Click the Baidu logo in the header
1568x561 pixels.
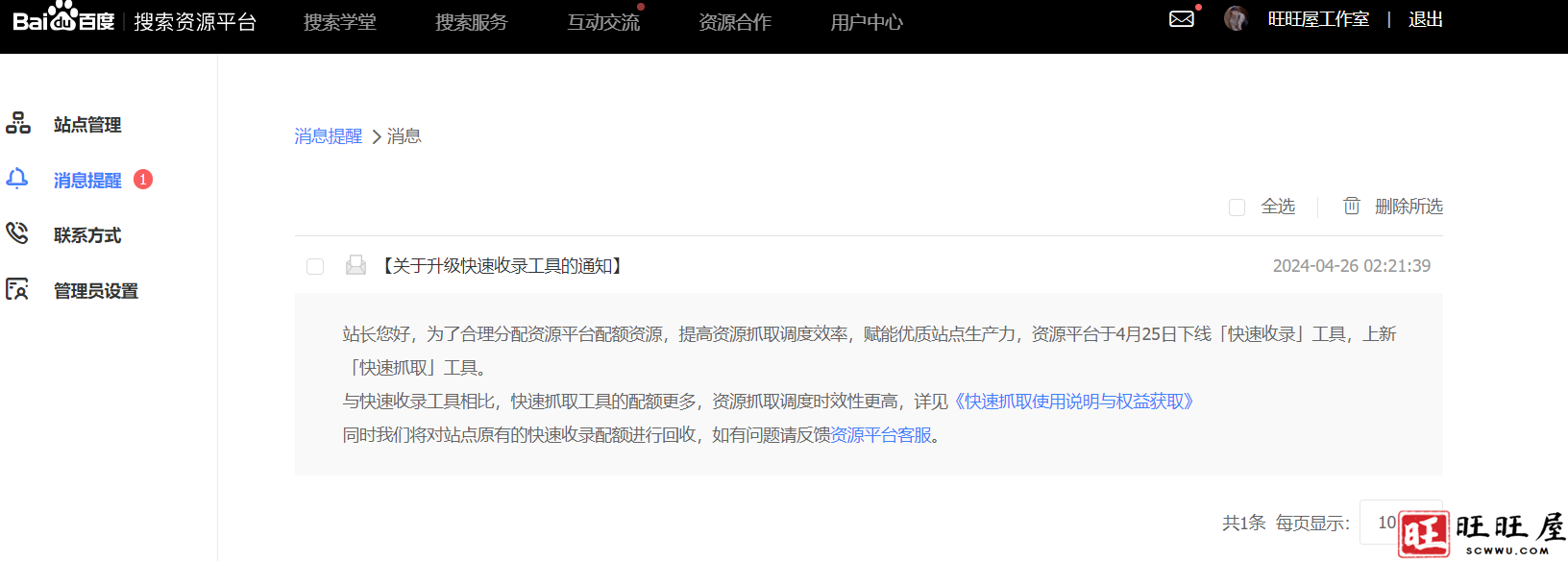(63, 17)
